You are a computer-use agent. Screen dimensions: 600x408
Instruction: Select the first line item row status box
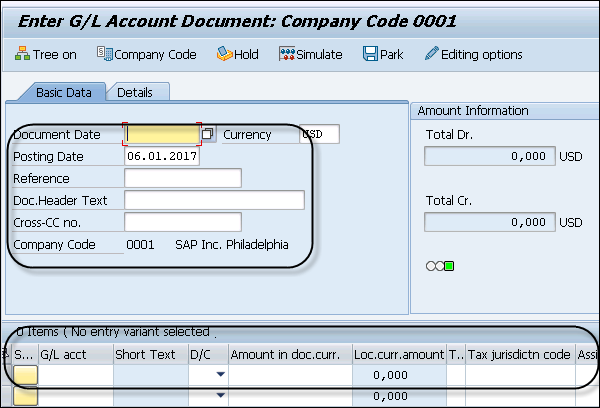(x=23, y=375)
